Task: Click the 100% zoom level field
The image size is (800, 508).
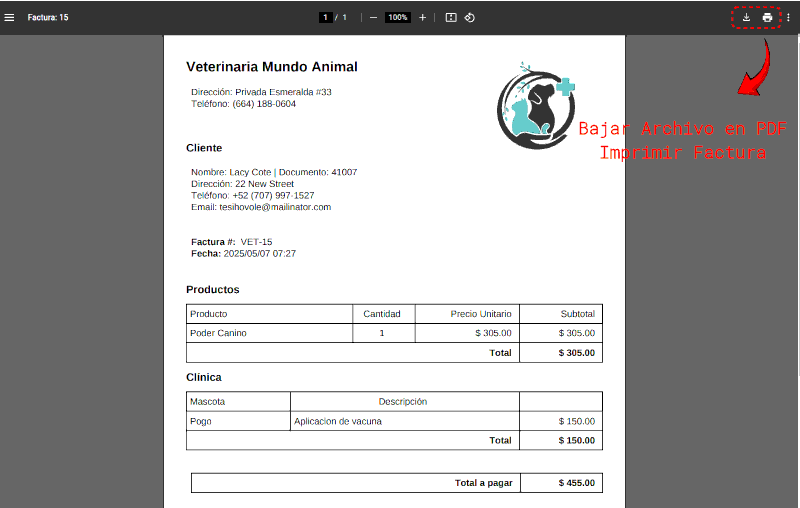Action: [x=398, y=17]
